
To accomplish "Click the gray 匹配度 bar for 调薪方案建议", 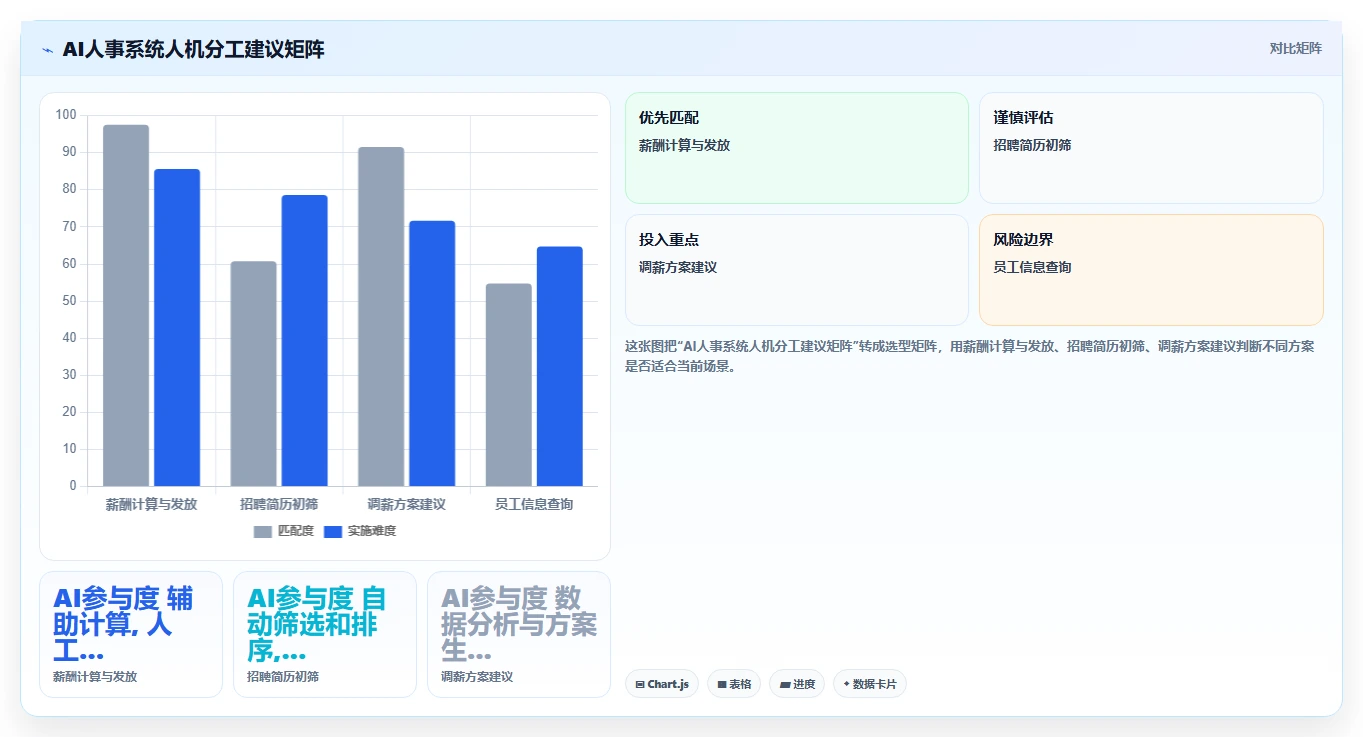I will point(381,317).
